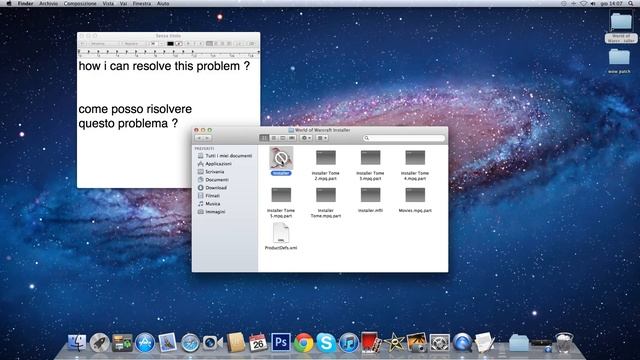Click the Finder search field
The height and width of the screenshot is (360, 640).
403,138
